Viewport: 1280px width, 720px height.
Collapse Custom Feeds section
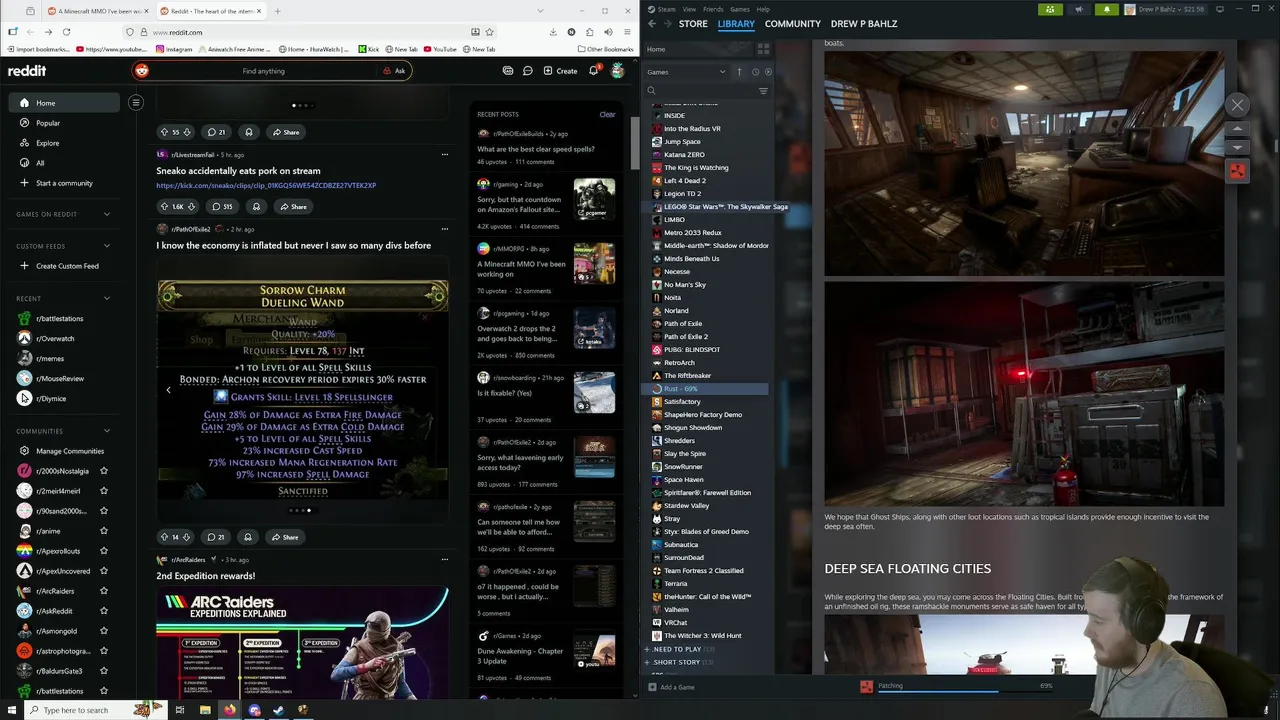pos(107,246)
